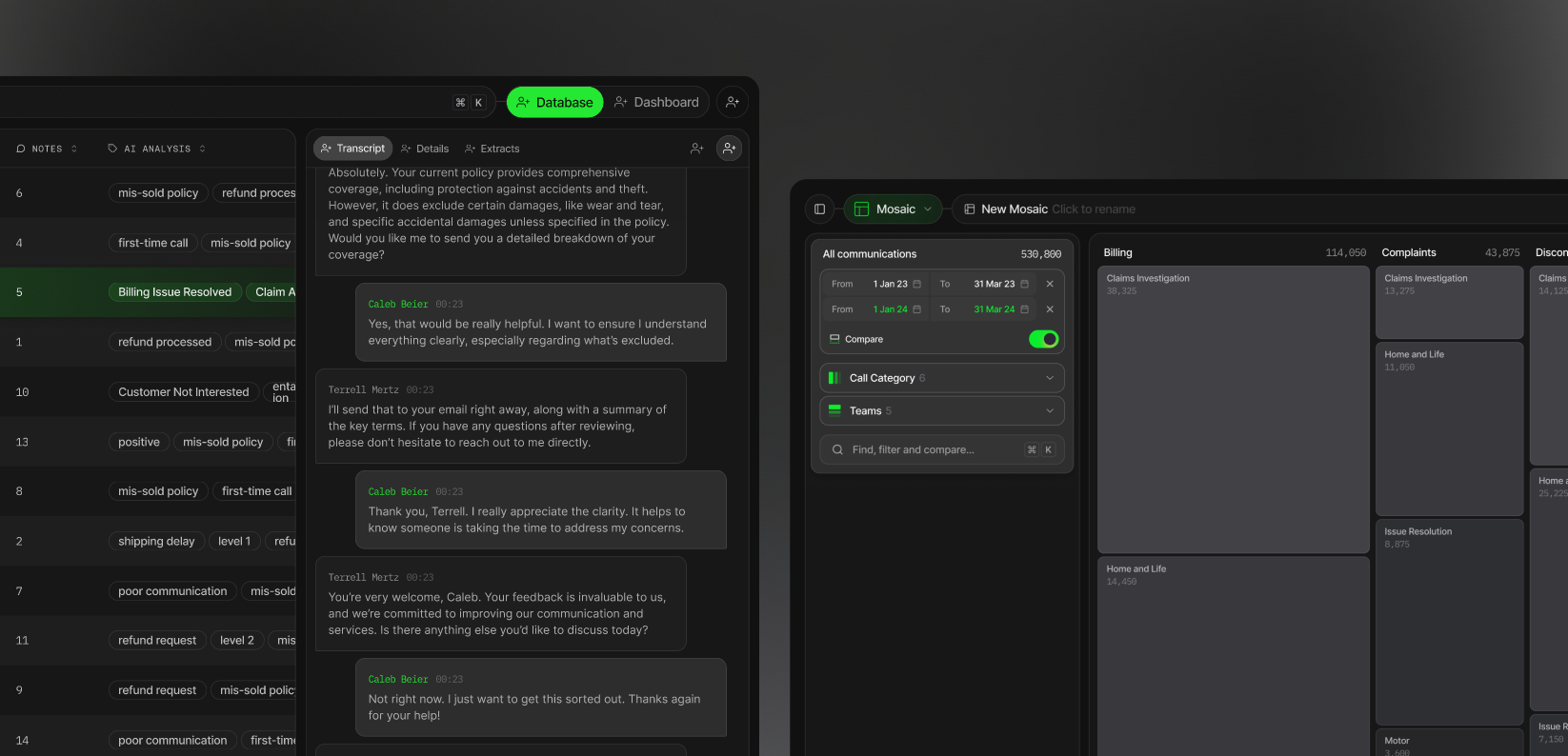The height and width of the screenshot is (756, 1568).
Task: Toggle the sidebar panel icon in Mosaic window
Action: [819, 209]
